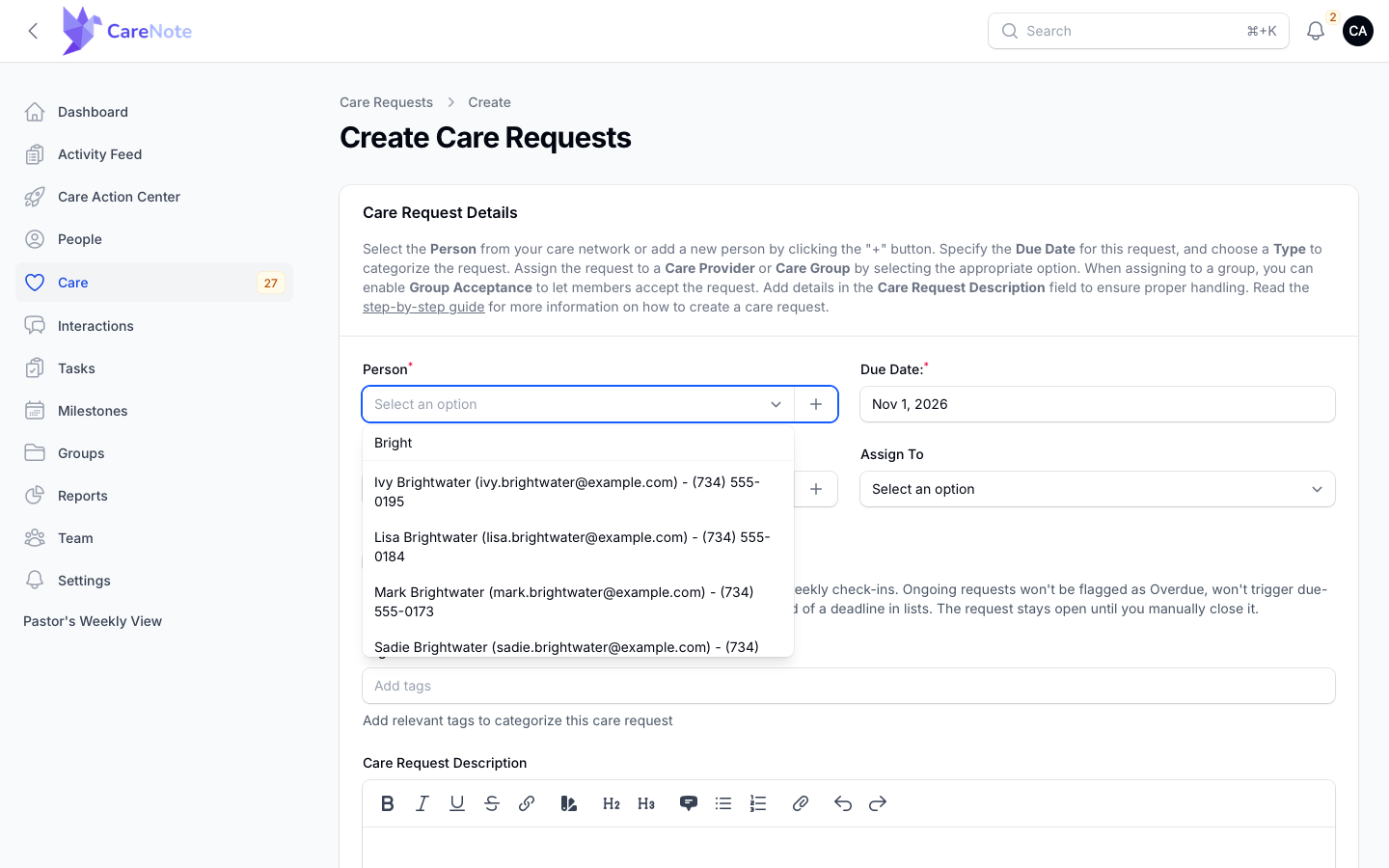The image size is (1389, 868).
Task: Collapse the Person dropdown
Action: click(776, 404)
